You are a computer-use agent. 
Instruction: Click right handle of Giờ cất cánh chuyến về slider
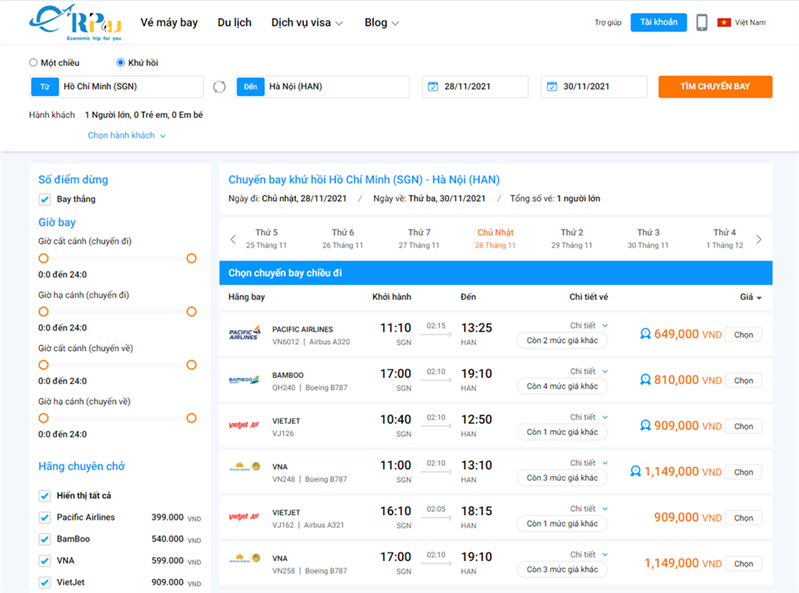point(192,365)
